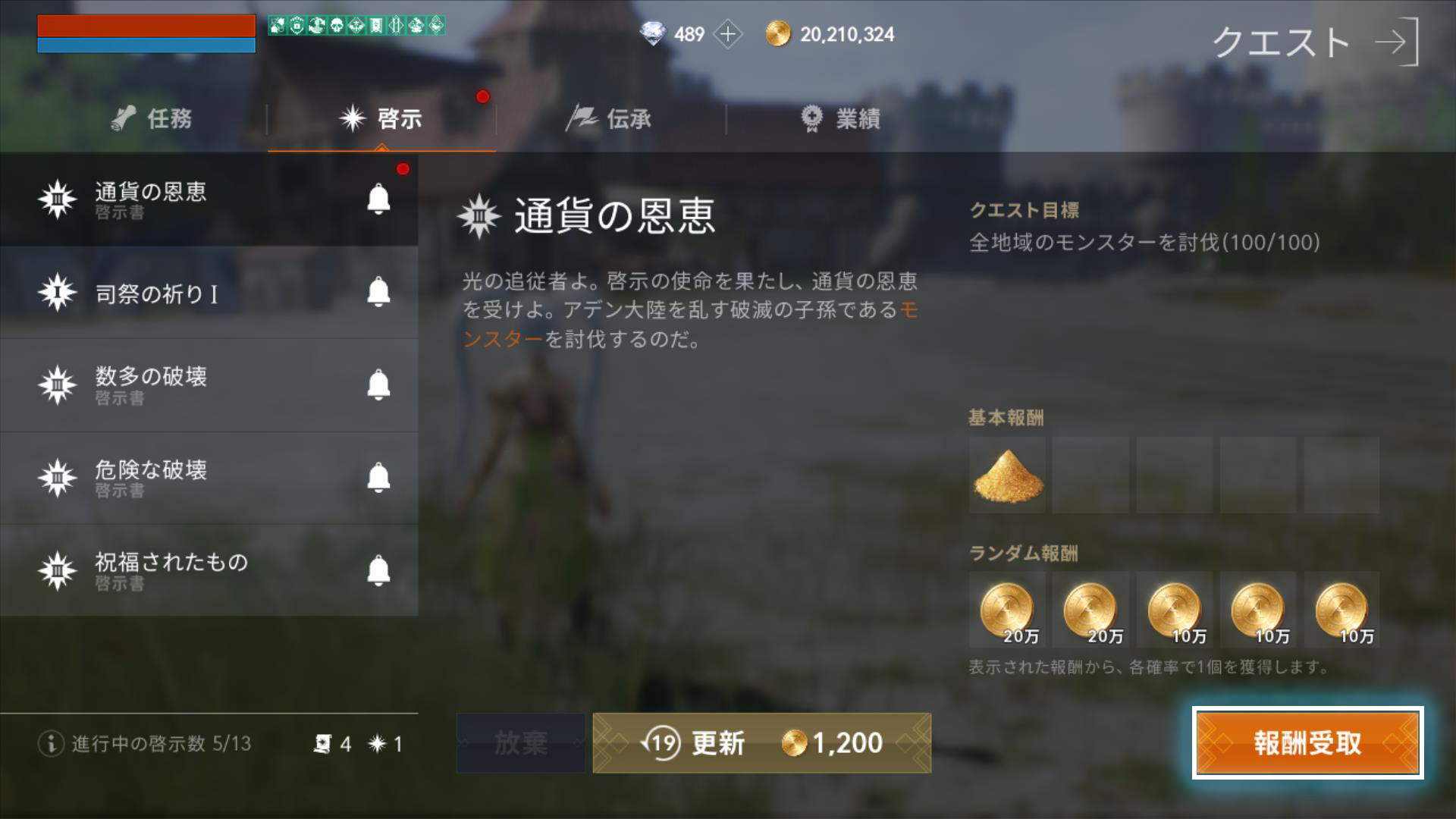Open the 伝承 tab
Viewport: 1456px width, 819px height.
pos(610,119)
